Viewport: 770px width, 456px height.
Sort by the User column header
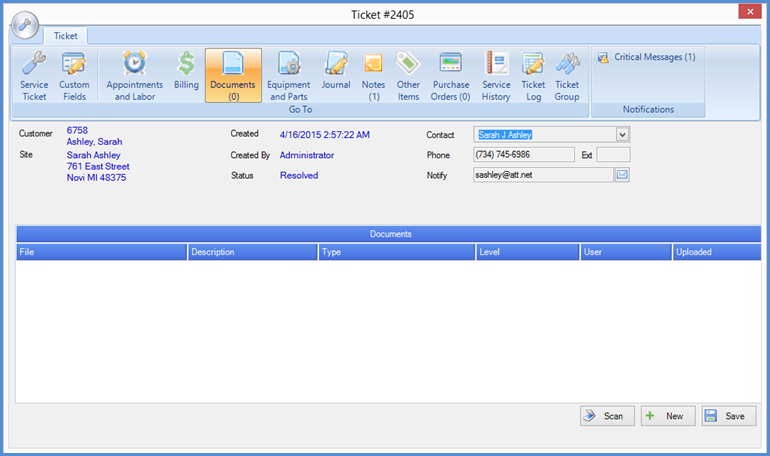pos(626,252)
